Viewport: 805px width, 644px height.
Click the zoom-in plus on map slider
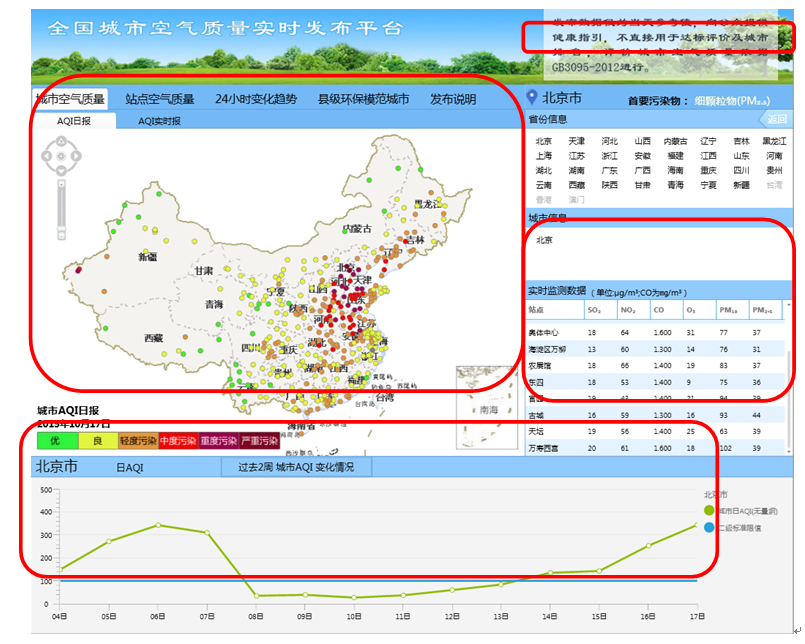click(x=61, y=185)
